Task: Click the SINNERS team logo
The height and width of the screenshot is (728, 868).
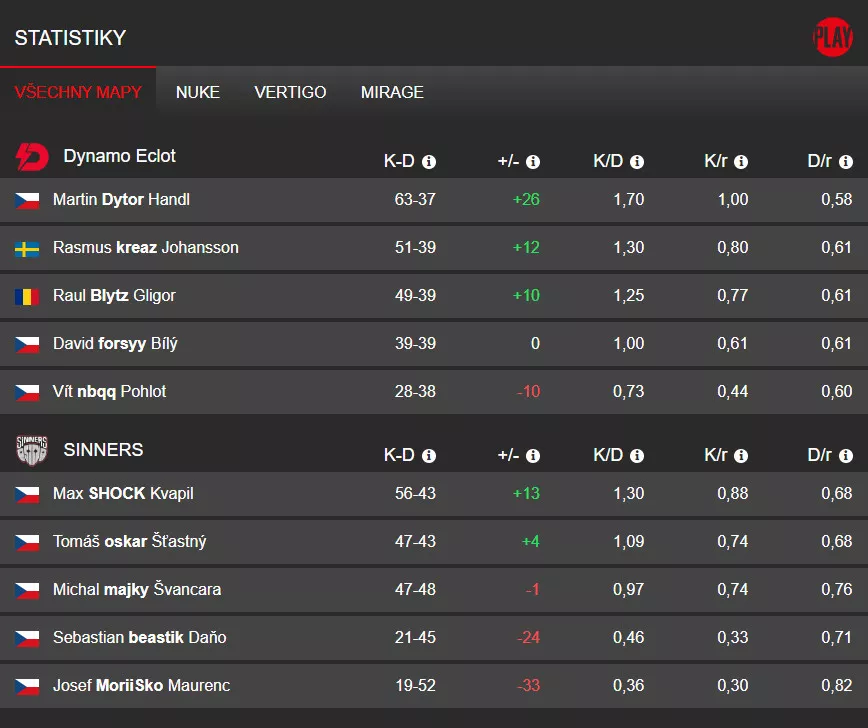Action: click(32, 451)
